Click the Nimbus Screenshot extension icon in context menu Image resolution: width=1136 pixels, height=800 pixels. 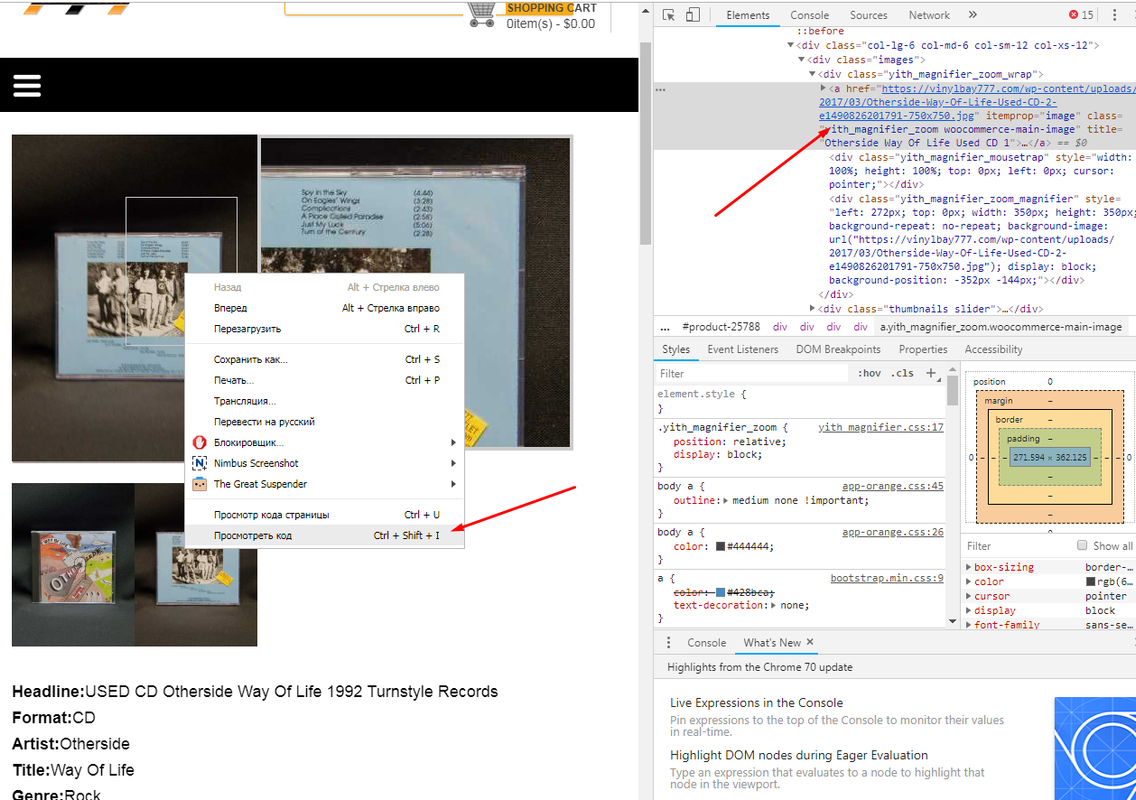pyautogui.click(x=199, y=463)
